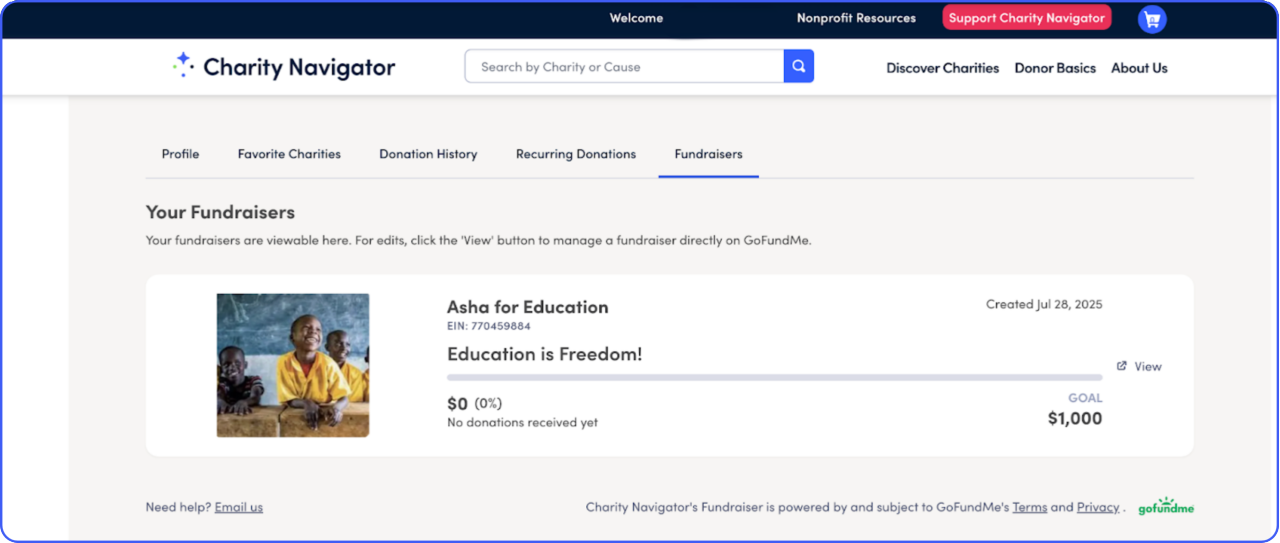Go to Recurring Donations tab

(576, 154)
